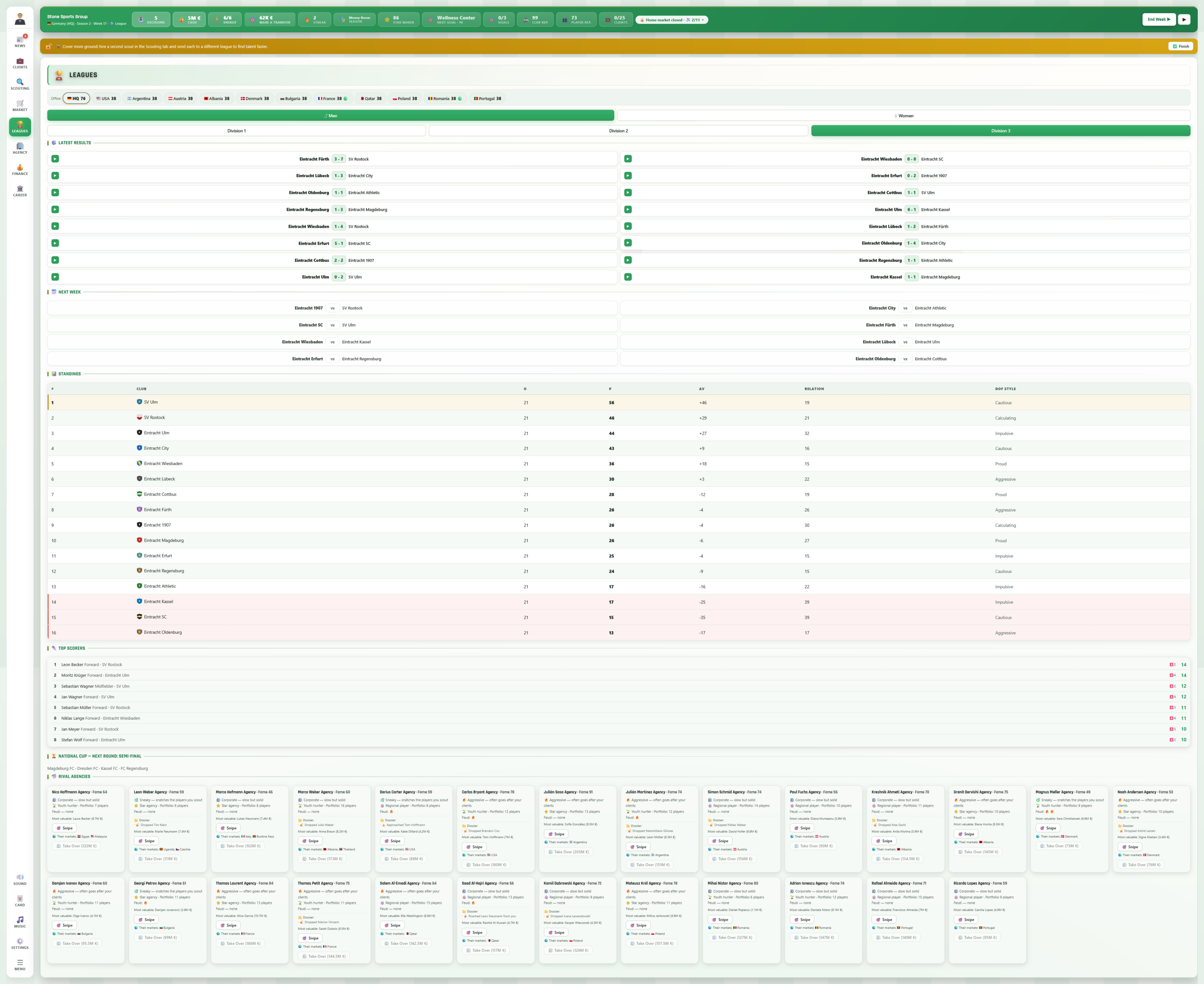Switch to the Division 3 tab
The width and height of the screenshot is (1204, 984).
pos(1000,131)
